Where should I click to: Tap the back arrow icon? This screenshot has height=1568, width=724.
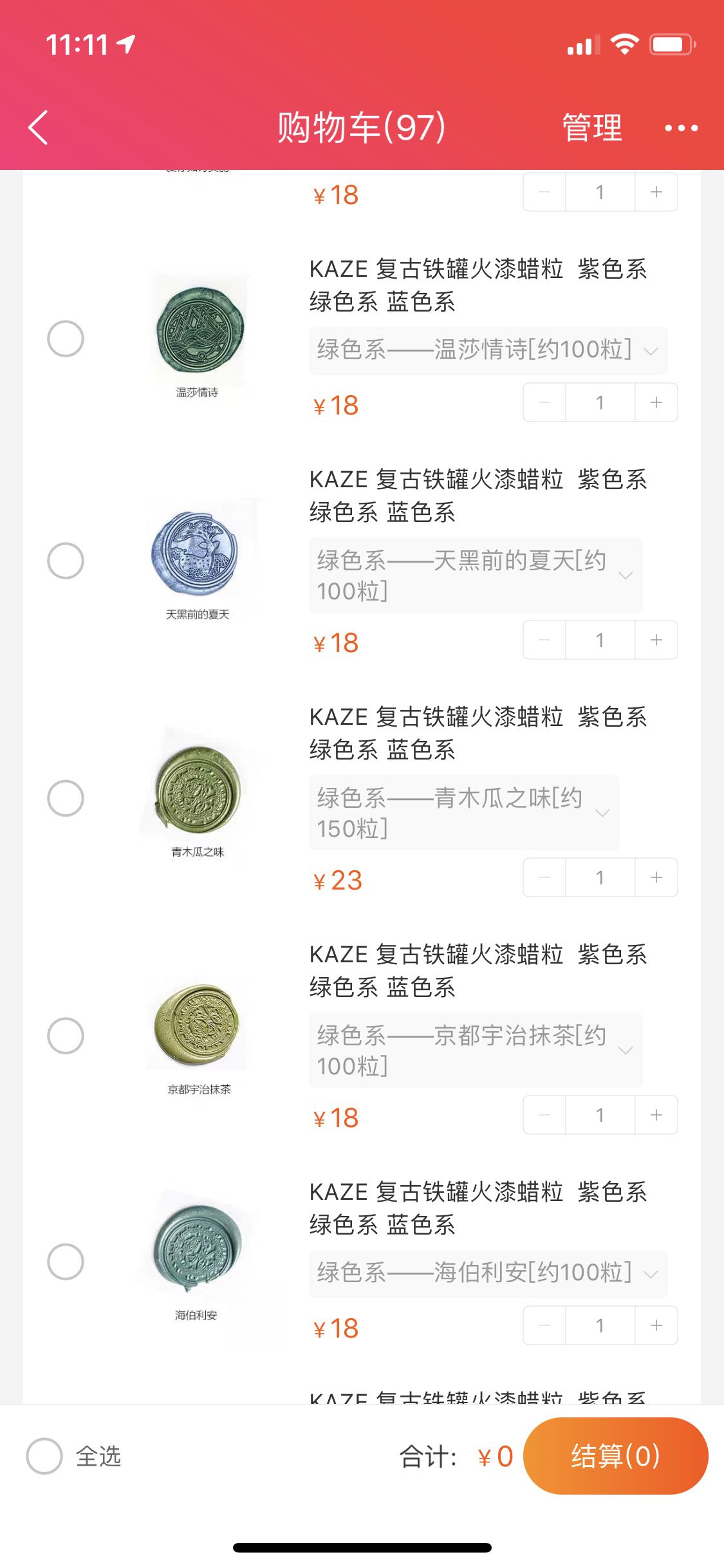[x=39, y=127]
